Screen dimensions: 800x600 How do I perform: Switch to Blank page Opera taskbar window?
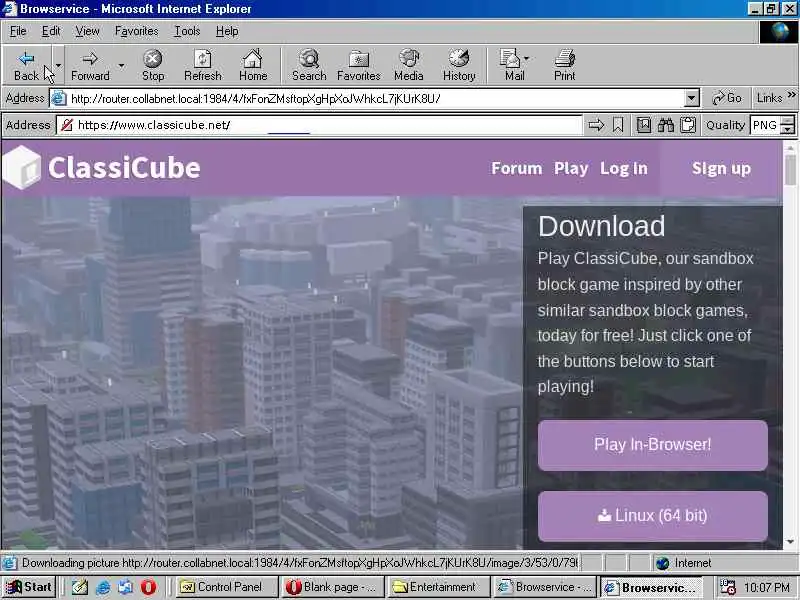click(x=333, y=587)
